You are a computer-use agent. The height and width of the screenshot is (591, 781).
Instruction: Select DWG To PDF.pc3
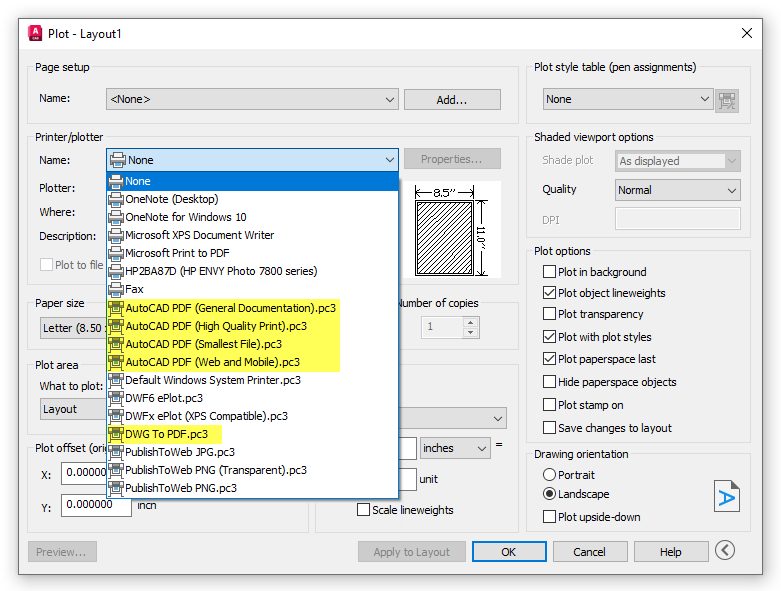click(x=252, y=434)
